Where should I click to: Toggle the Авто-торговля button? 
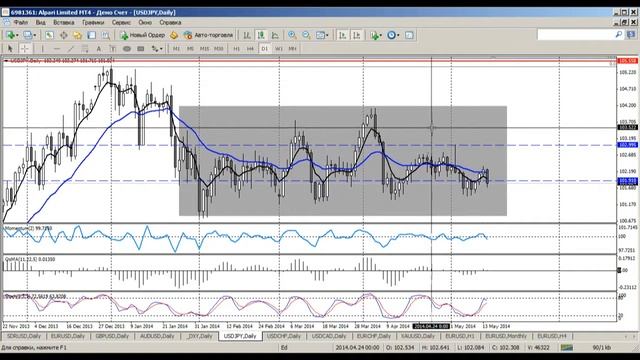(208, 36)
